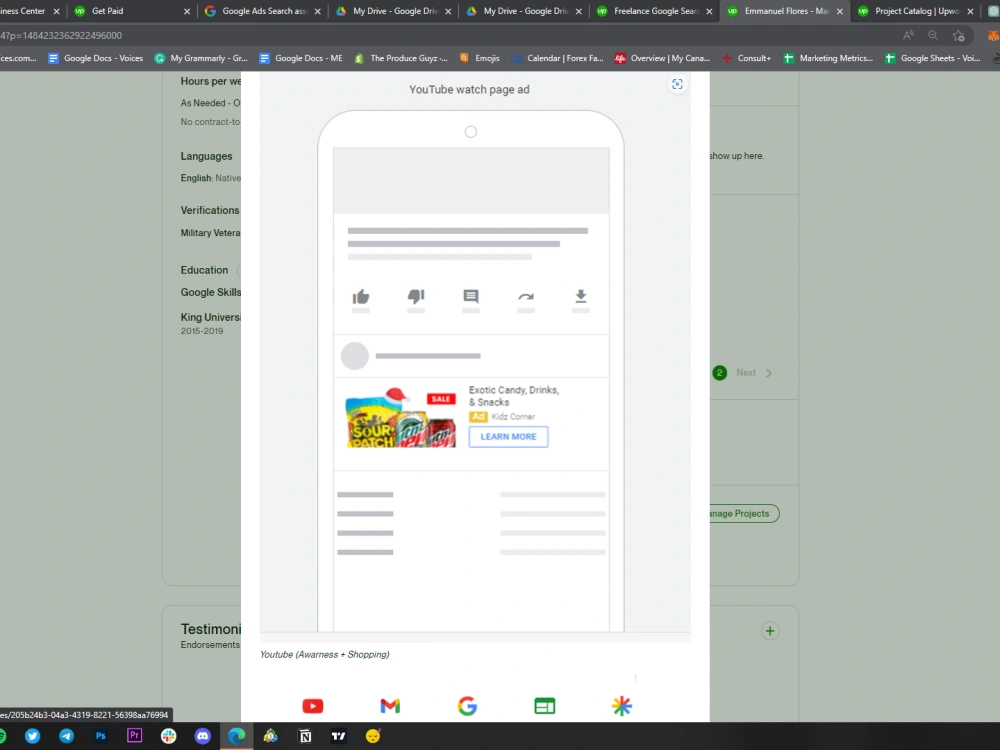Open Photoshop from the taskbar
The image size is (1000, 750).
click(100, 736)
